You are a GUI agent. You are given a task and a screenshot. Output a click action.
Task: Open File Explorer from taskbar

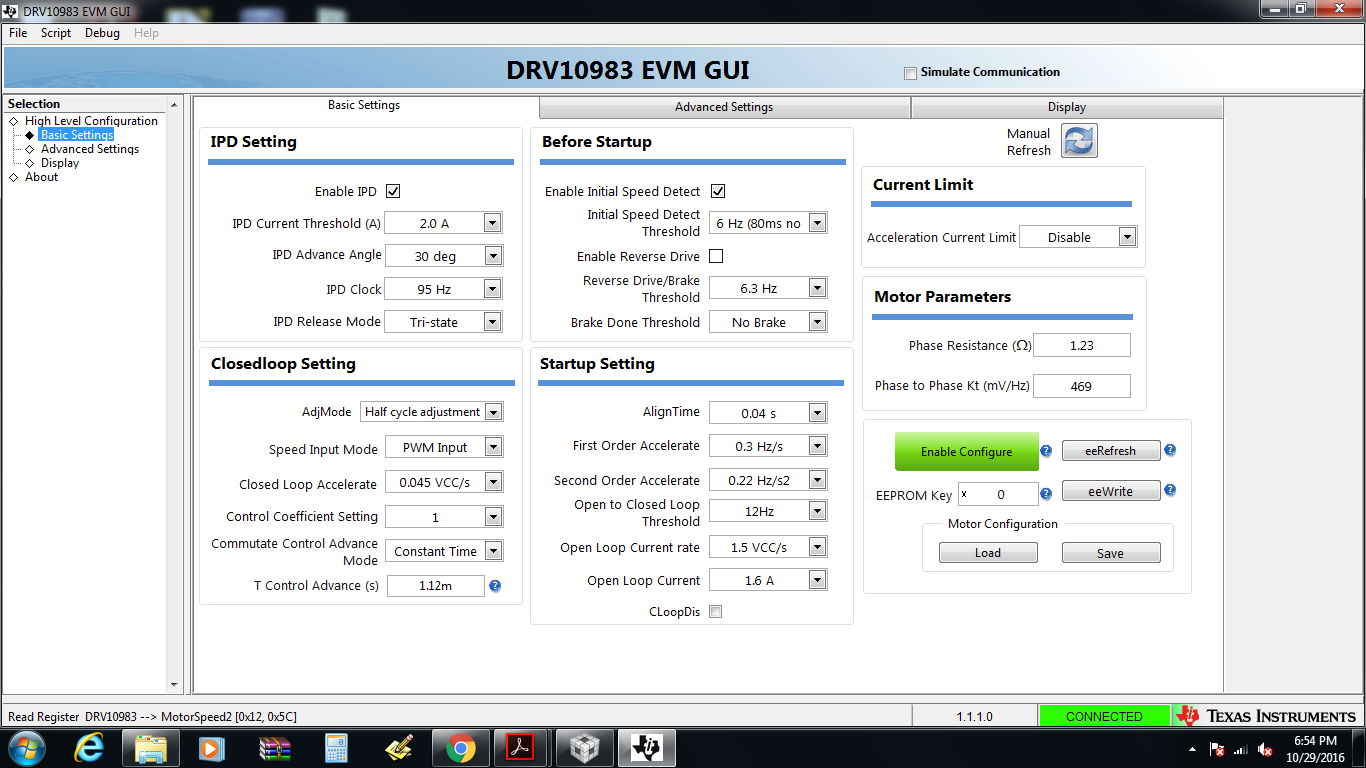coord(151,748)
